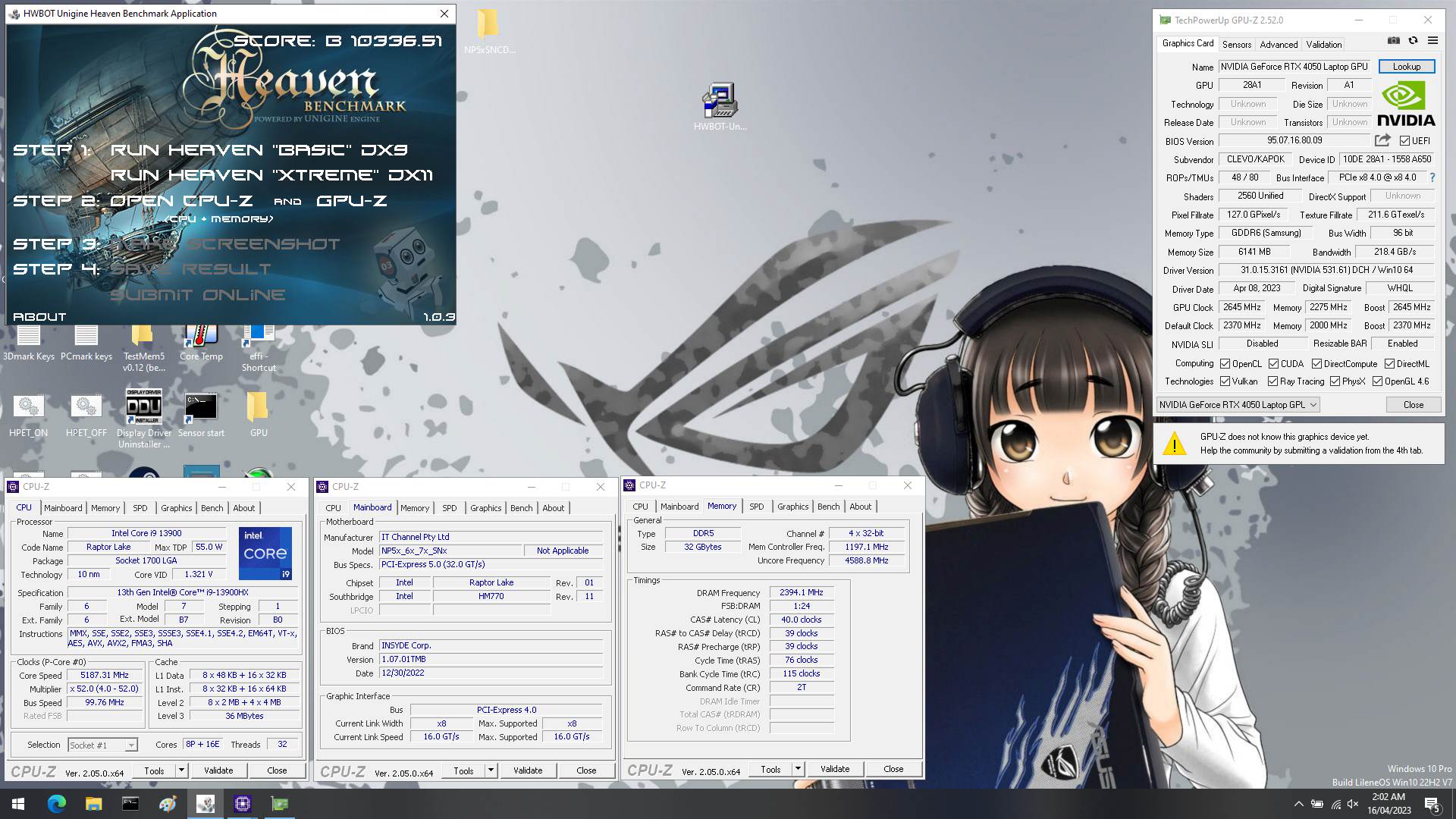
Task: Open Microsoft Edge from taskbar
Action: pos(56,804)
